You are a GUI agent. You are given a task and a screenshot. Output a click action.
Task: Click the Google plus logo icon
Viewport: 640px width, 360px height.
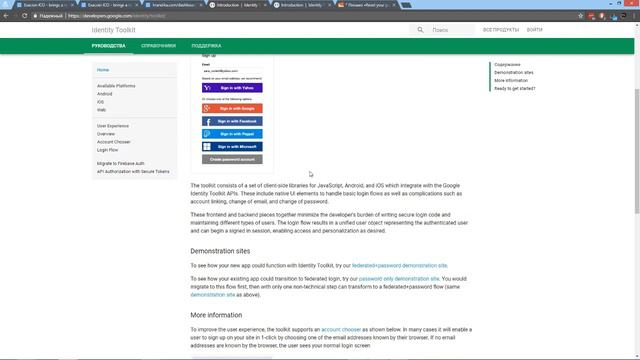point(207,109)
